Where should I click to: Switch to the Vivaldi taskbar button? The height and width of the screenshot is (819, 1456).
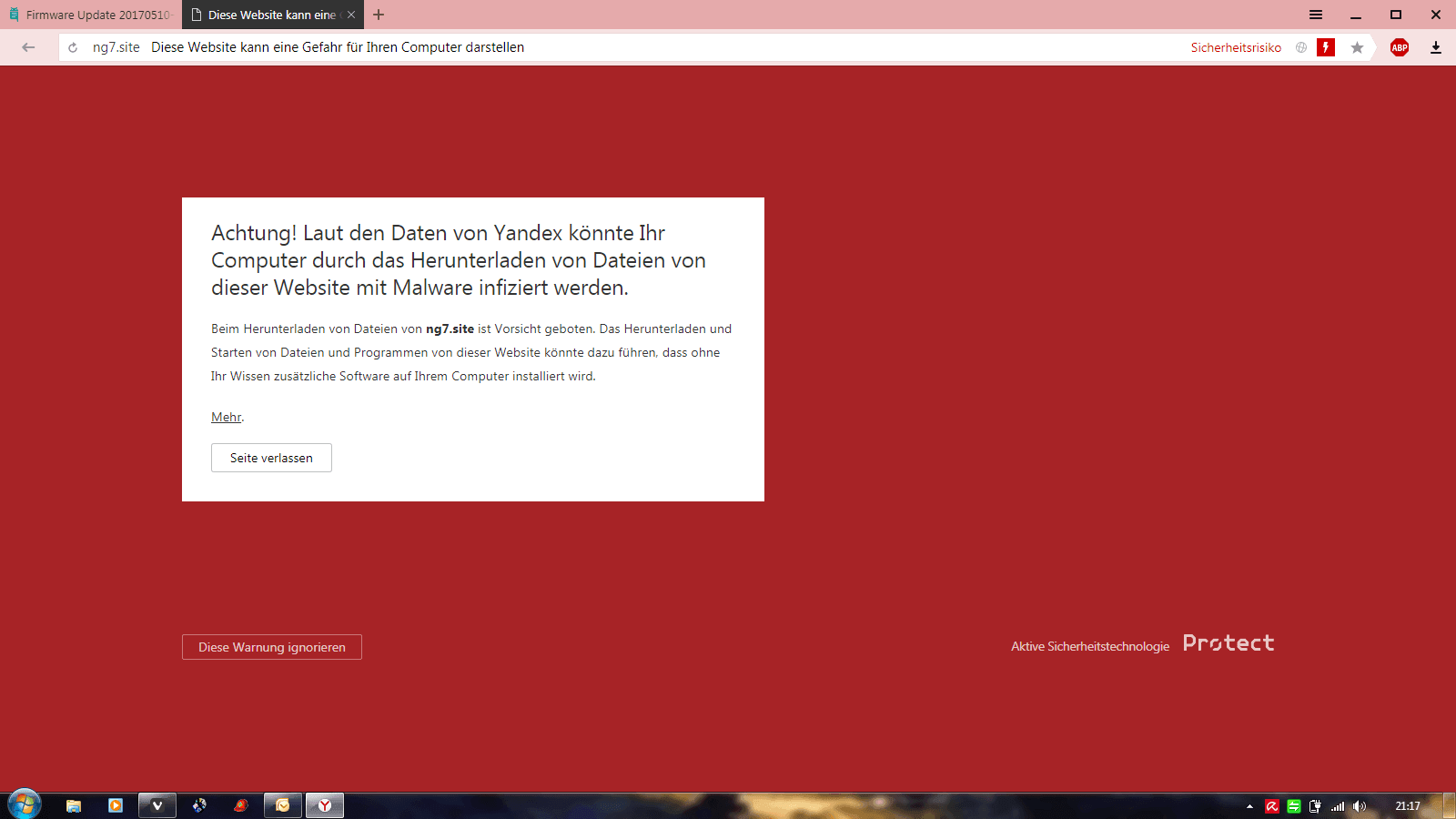157,805
